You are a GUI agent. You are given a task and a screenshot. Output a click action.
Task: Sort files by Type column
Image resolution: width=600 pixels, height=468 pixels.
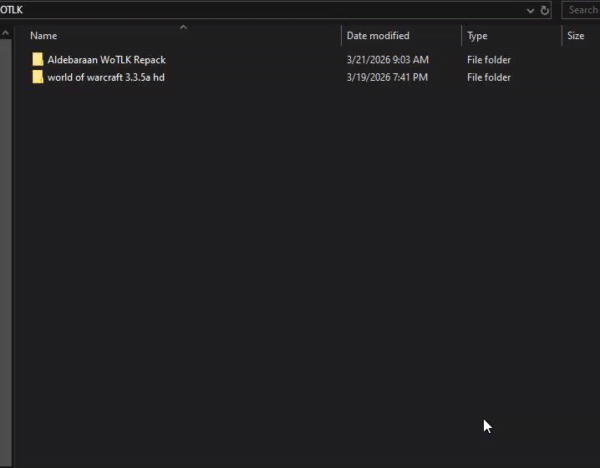click(x=477, y=36)
